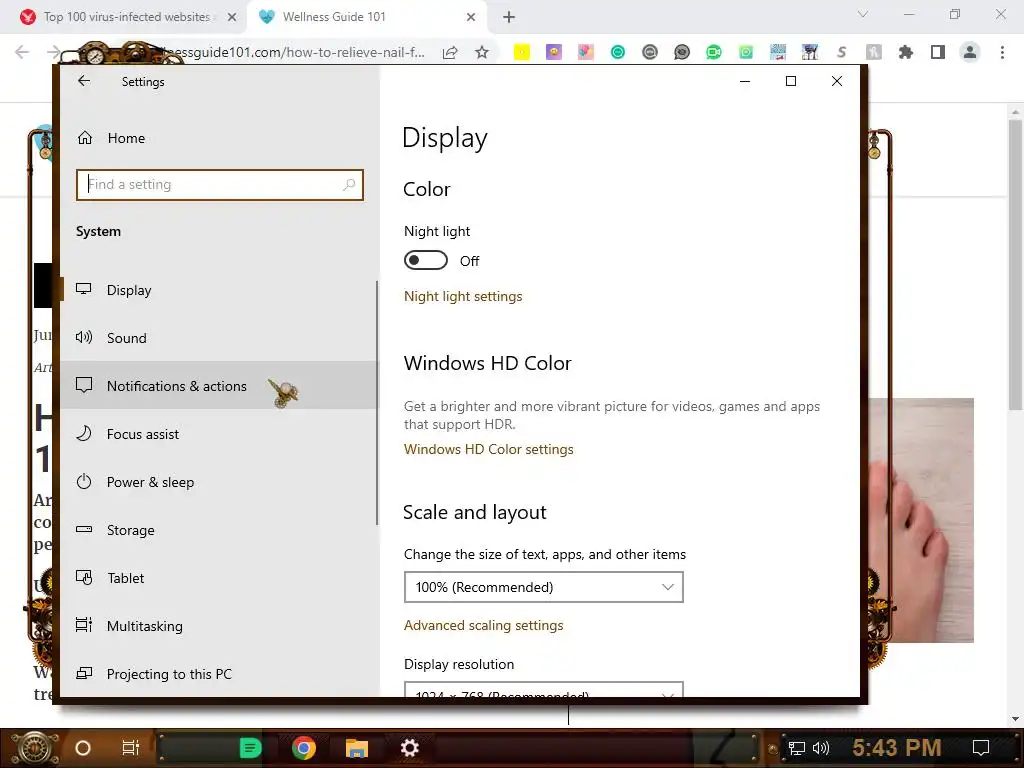Open the steampunk Start button
The image size is (1024, 768).
34,748
